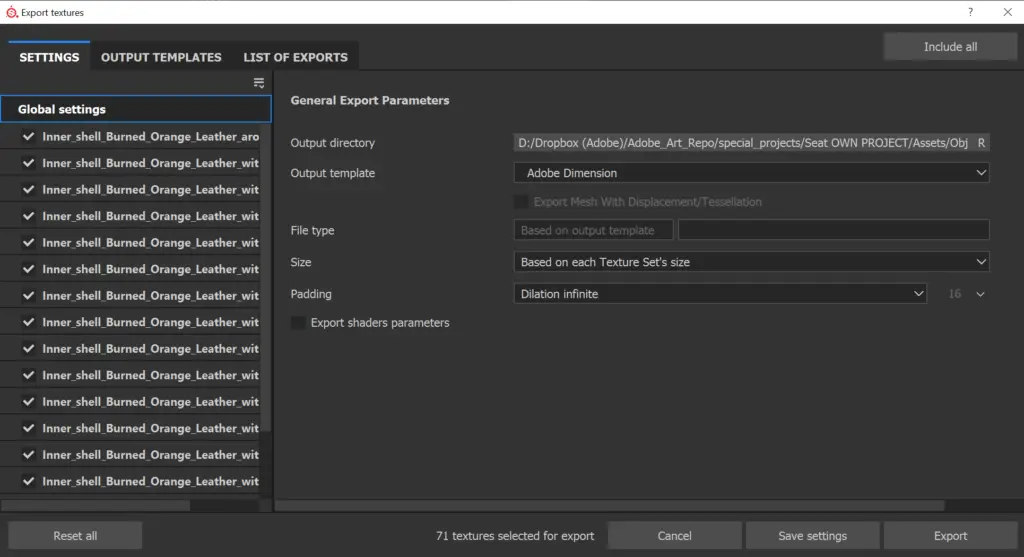Click '71 textures selected for export' status text
Screen dimensions: 1024x557
pyautogui.click(x=515, y=535)
